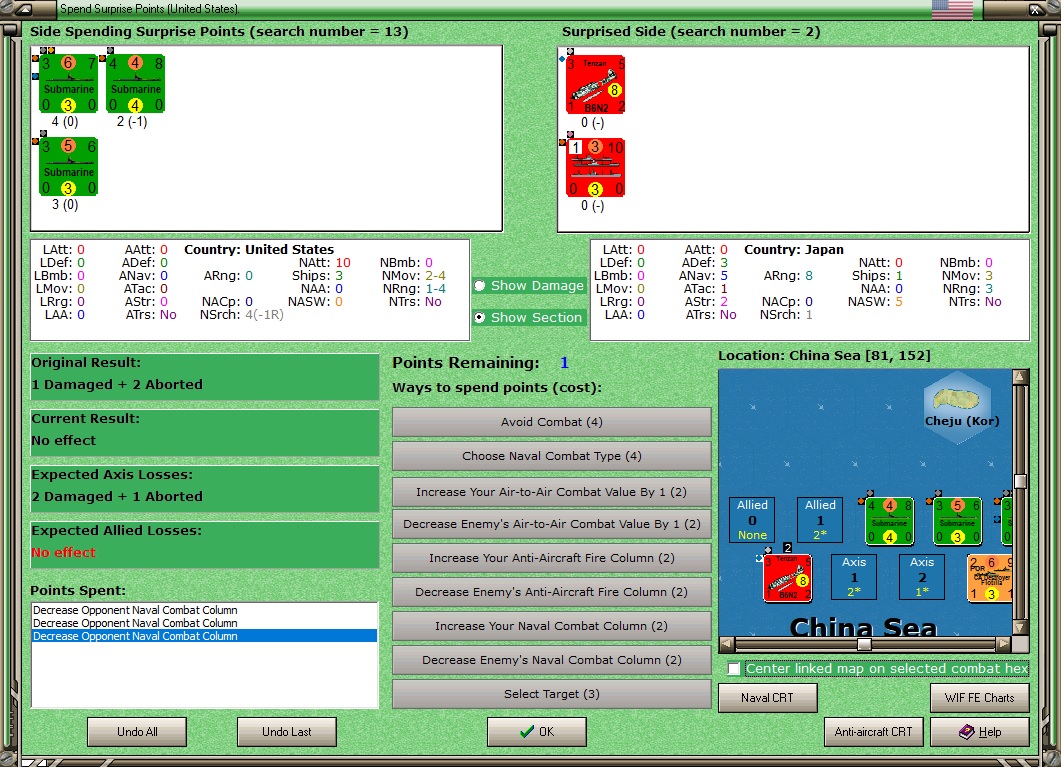Click Avoid Combat (4) button
The height and width of the screenshot is (767, 1061).
click(551, 422)
